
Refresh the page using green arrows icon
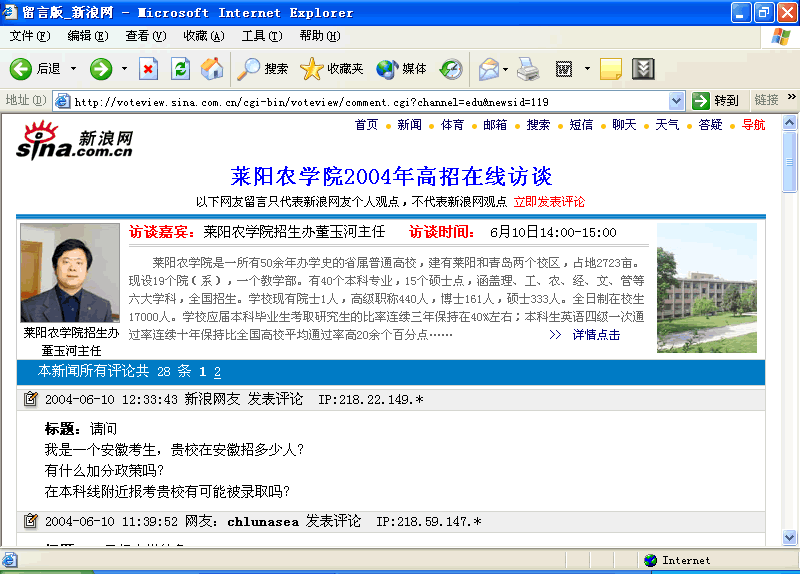[180, 69]
